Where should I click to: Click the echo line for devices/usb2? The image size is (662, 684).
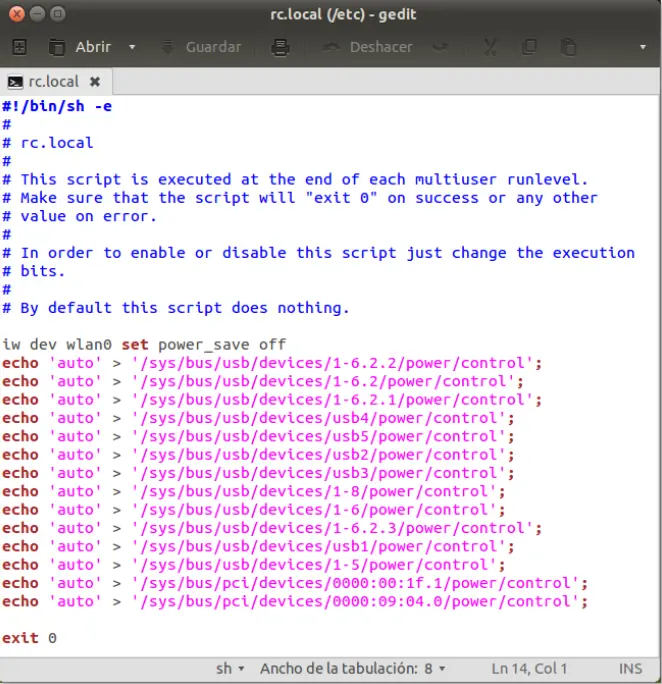click(x=258, y=455)
